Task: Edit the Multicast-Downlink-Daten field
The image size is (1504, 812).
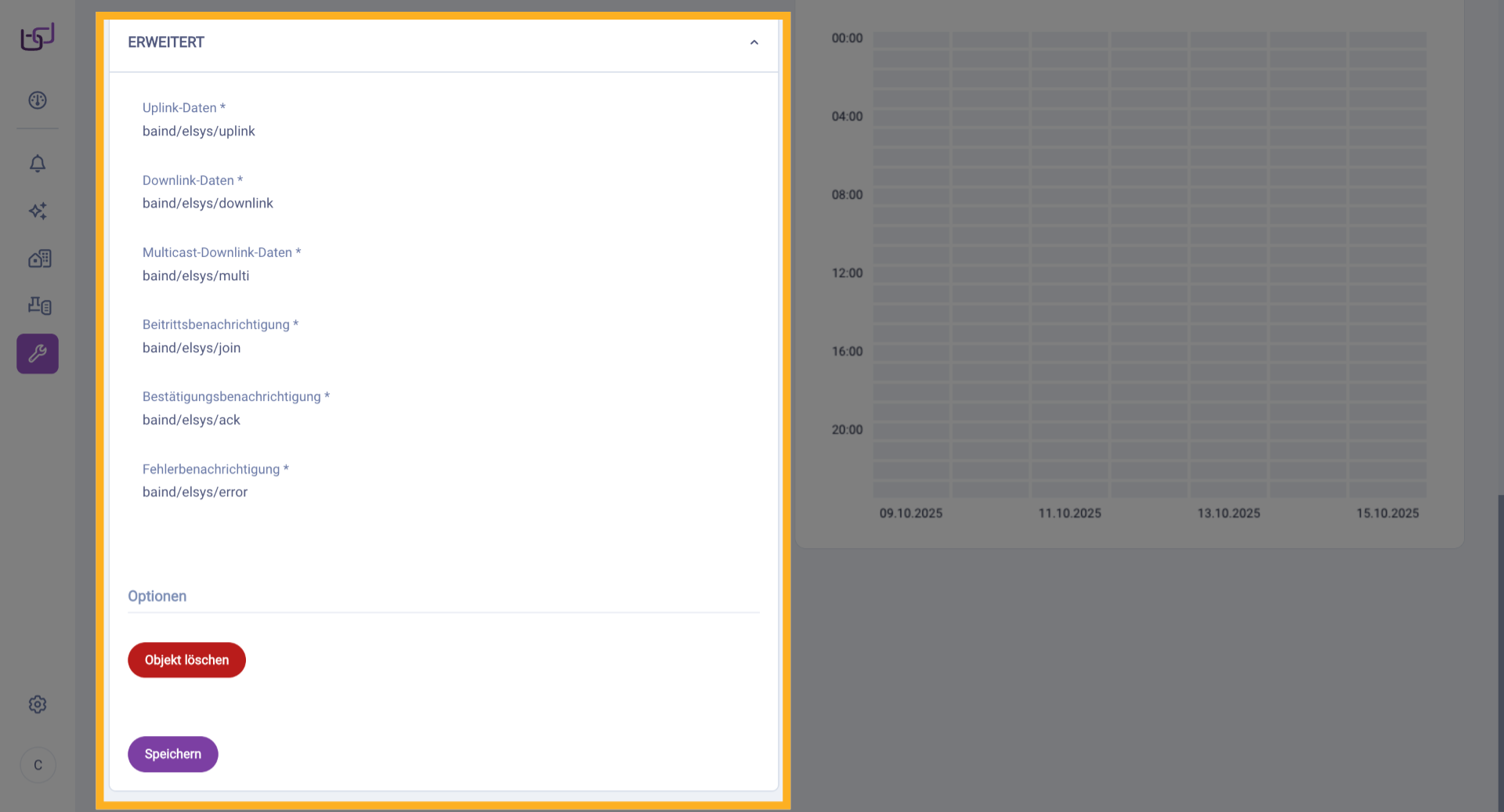Action: coord(439,276)
